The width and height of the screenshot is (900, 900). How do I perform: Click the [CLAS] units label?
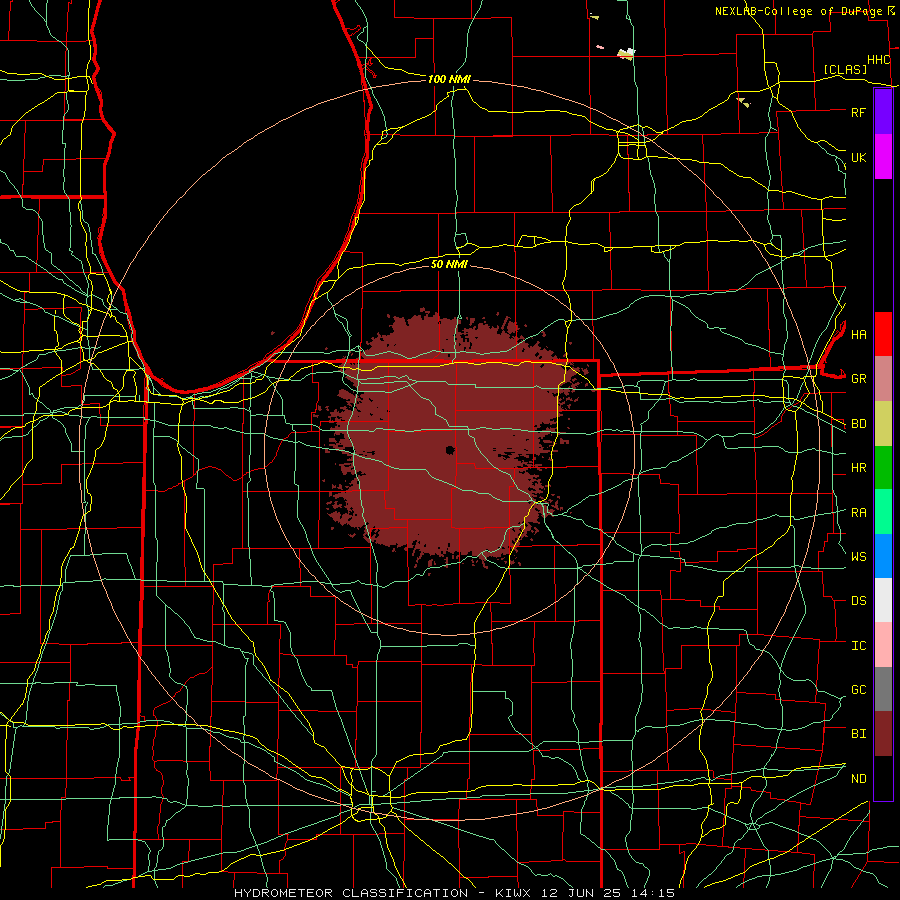point(845,69)
